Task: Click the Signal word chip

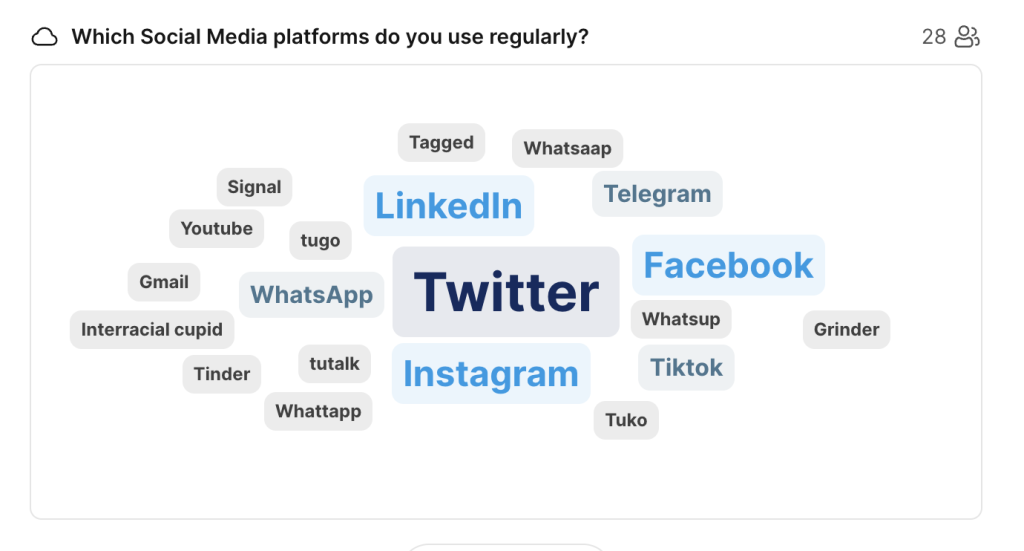Action: pyautogui.click(x=254, y=187)
